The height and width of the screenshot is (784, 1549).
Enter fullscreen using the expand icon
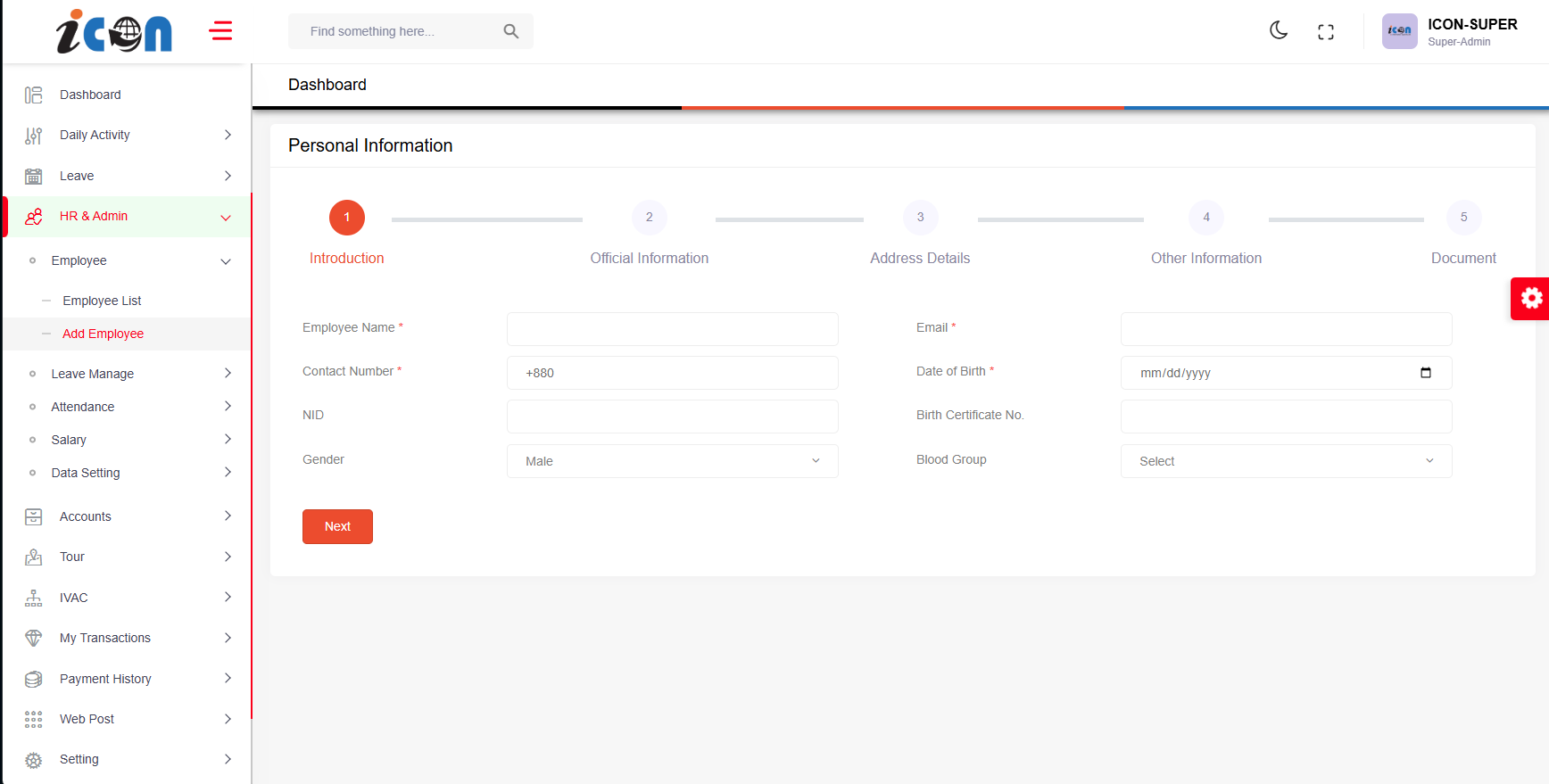[1326, 32]
